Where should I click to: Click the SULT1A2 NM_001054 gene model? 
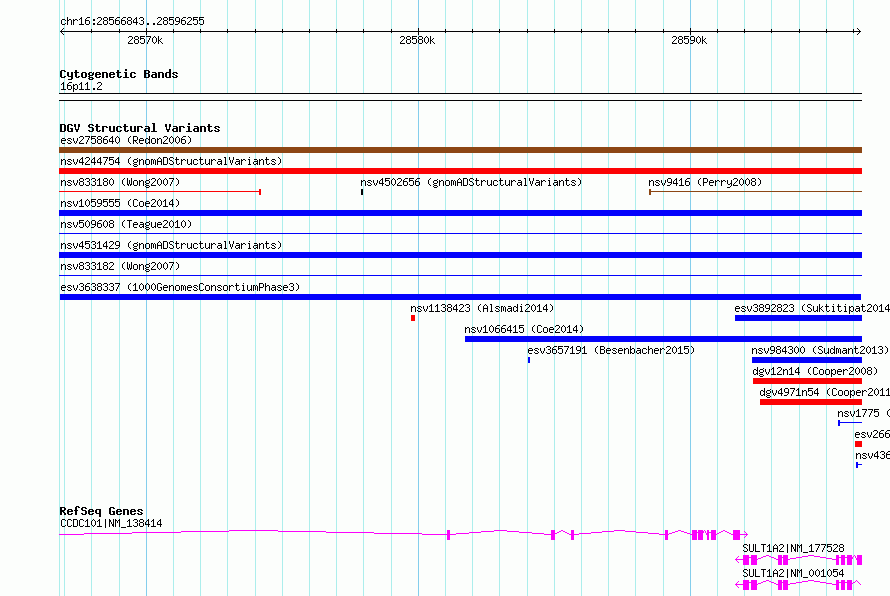799,585
